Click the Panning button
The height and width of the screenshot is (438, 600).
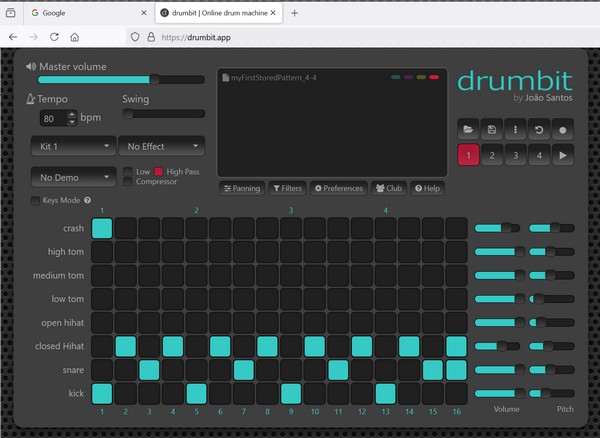tap(241, 188)
